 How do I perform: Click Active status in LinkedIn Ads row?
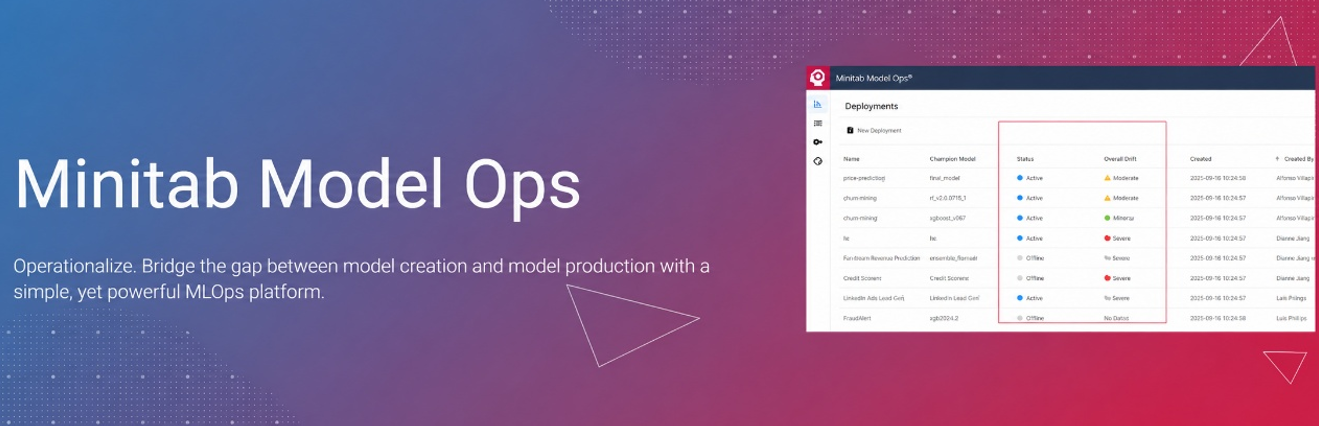(1030, 298)
